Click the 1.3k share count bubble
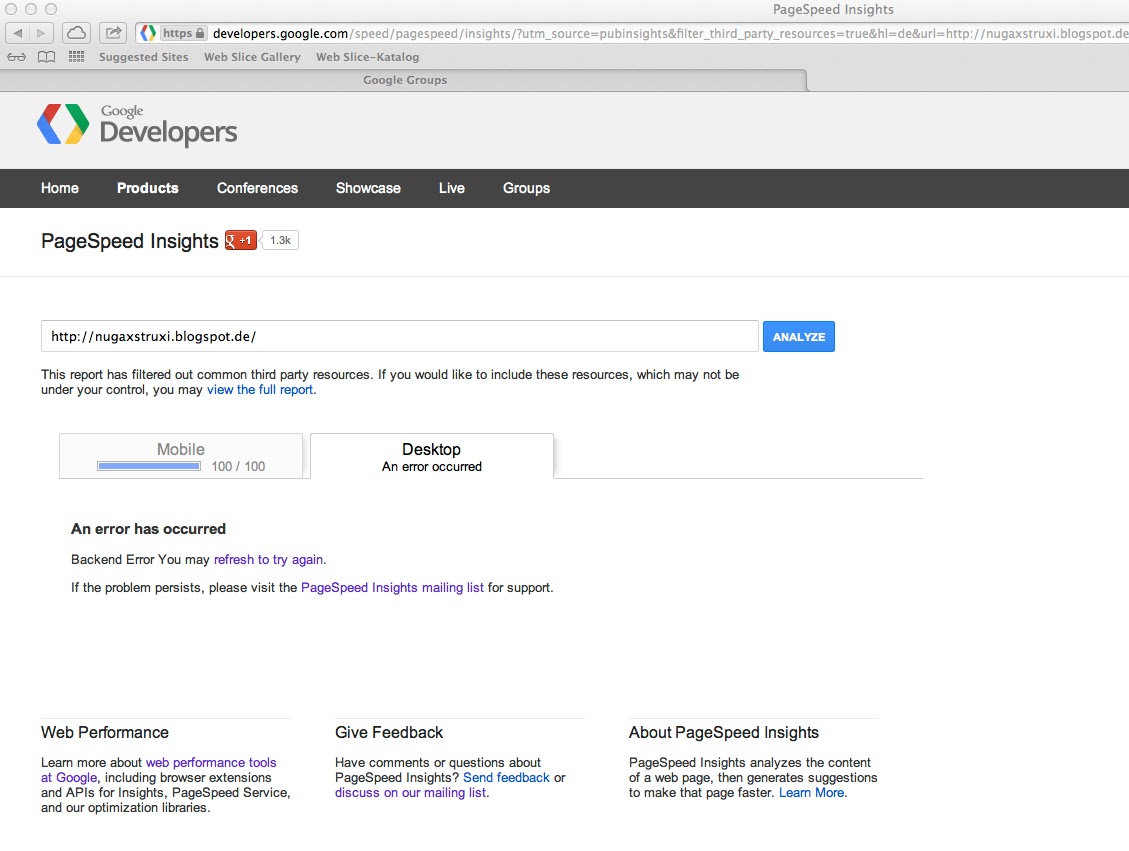This screenshot has height=851, width=1129. pos(280,240)
